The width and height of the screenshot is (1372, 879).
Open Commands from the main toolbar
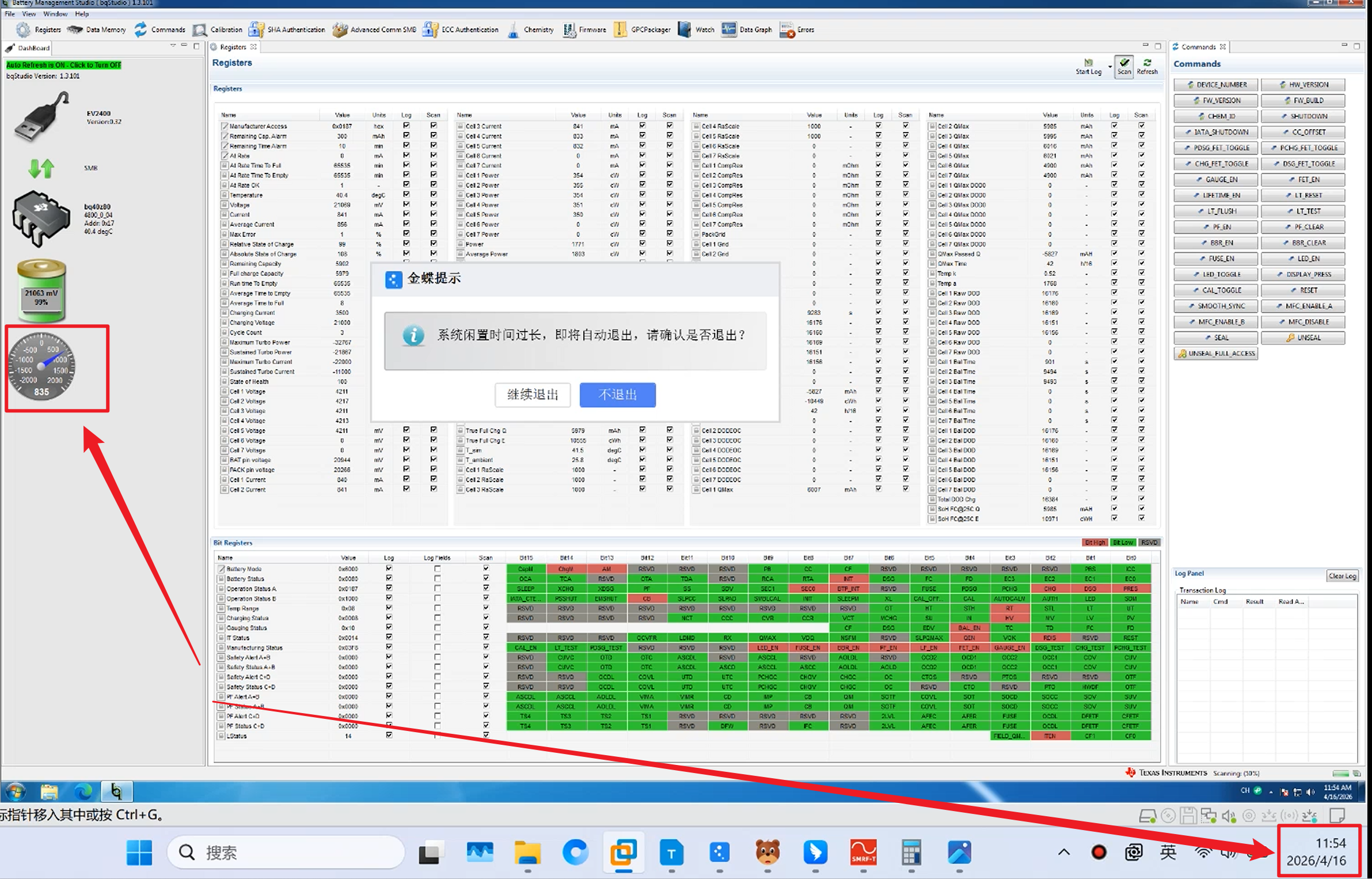pyautogui.click(x=159, y=29)
